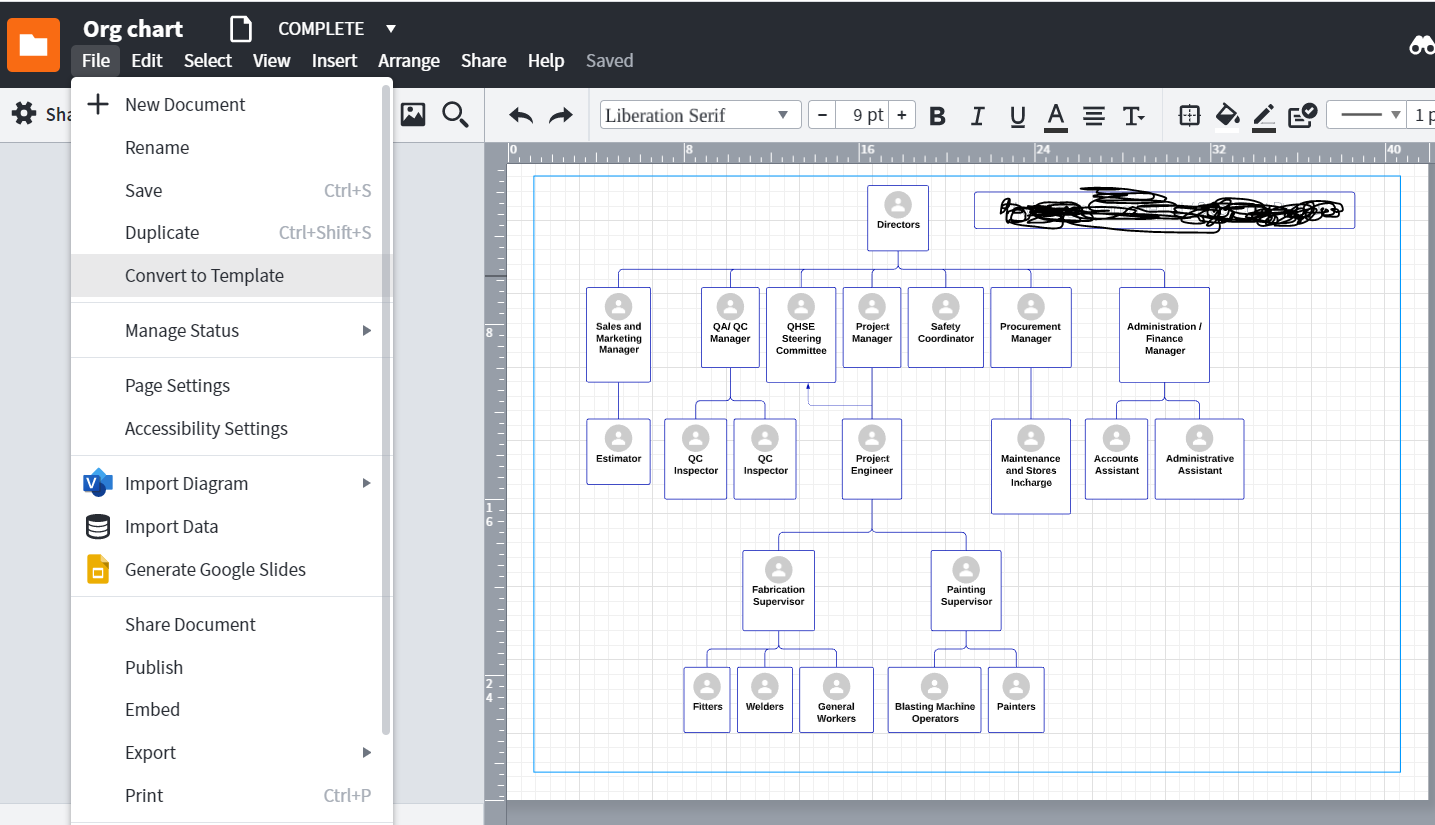Select the Project Engineer box
This screenshot has height=825, width=1435.
click(872, 460)
